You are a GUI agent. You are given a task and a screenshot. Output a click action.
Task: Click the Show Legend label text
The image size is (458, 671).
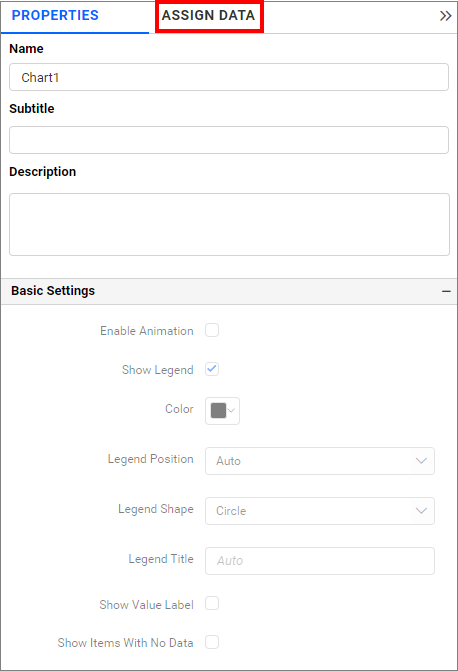[x=158, y=370]
